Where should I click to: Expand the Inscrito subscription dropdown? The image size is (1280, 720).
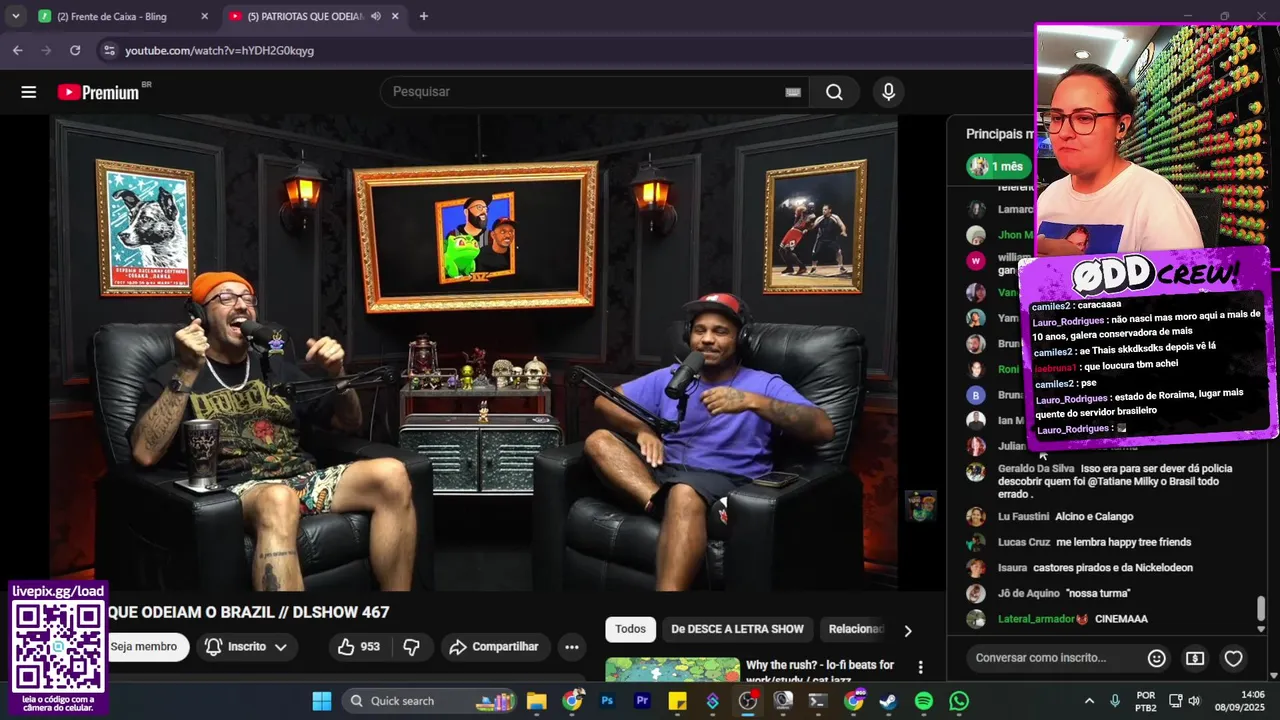tap(247, 647)
